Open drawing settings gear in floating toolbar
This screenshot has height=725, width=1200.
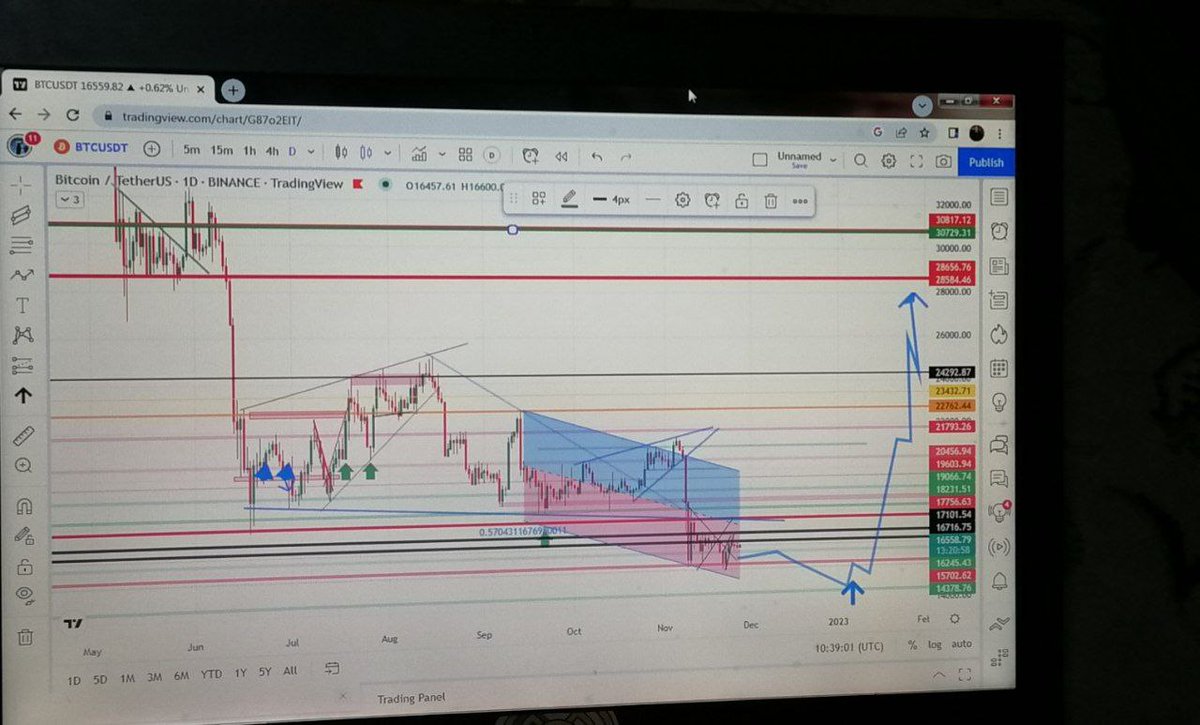[x=682, y=200]
